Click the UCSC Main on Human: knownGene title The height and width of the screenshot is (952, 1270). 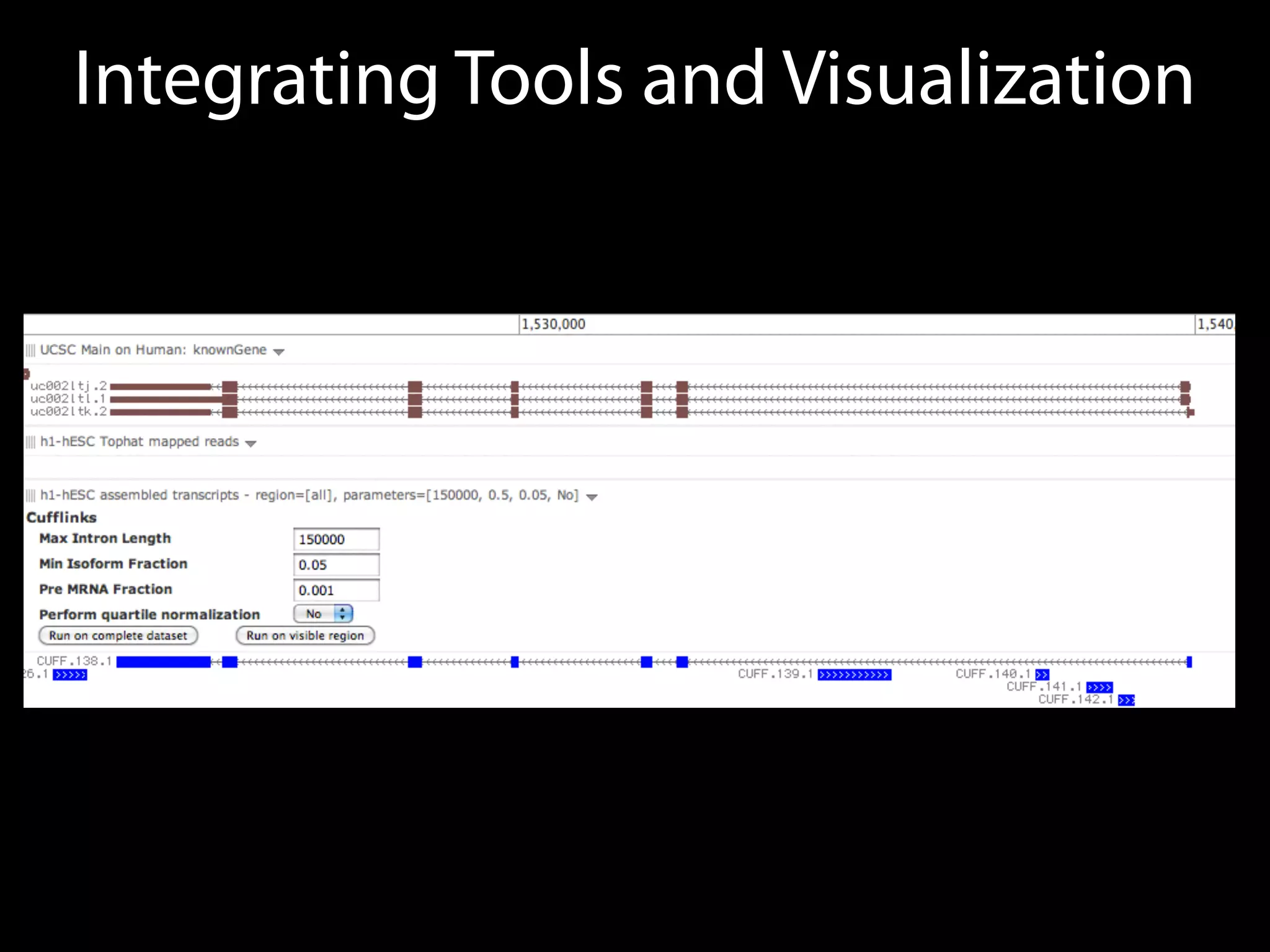point(153,350)
